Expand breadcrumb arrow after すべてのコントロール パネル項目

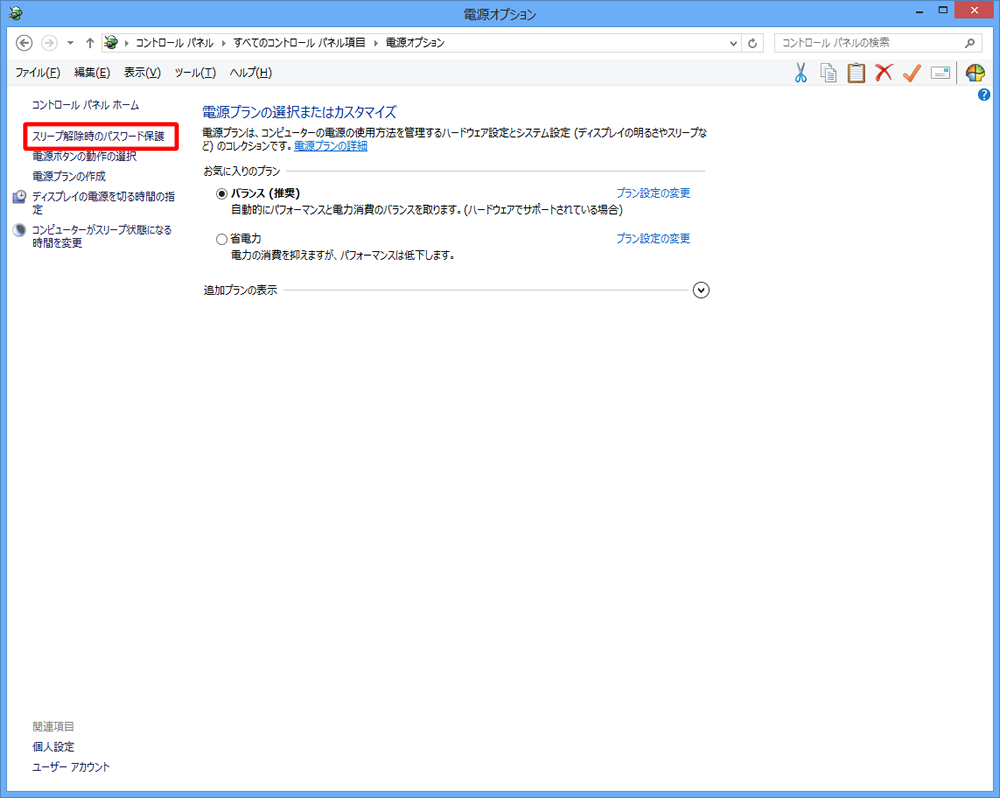[x=376, y=43]
